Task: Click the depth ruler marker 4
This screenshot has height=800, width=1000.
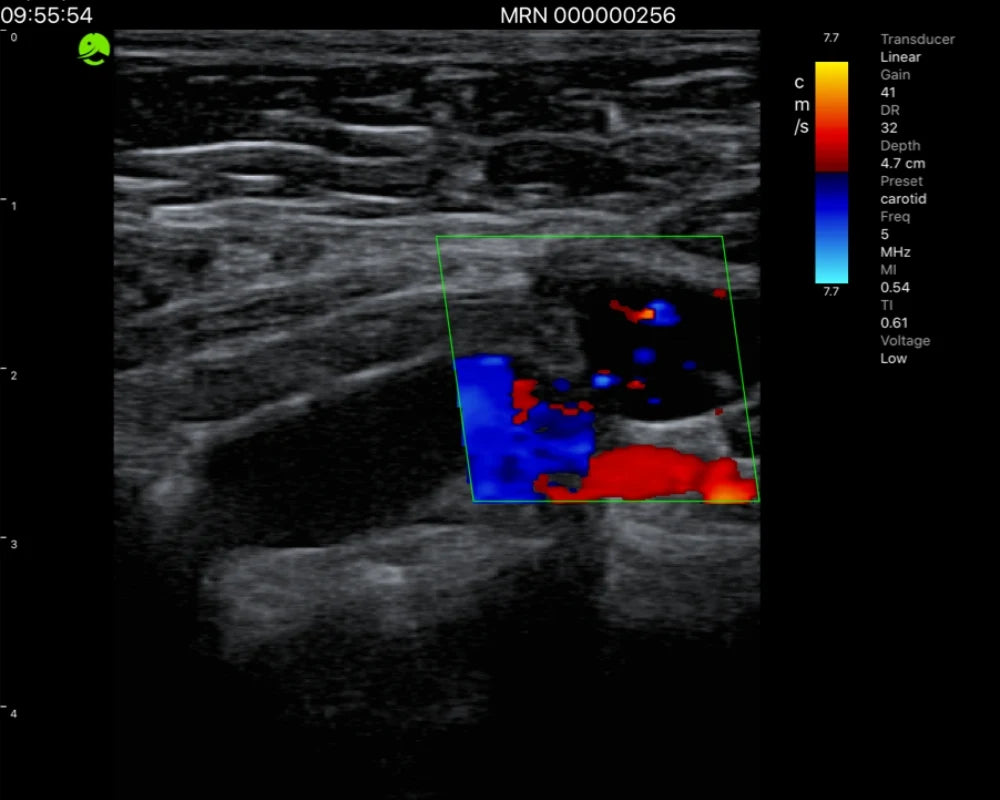Action: click(x=13, y=713)
